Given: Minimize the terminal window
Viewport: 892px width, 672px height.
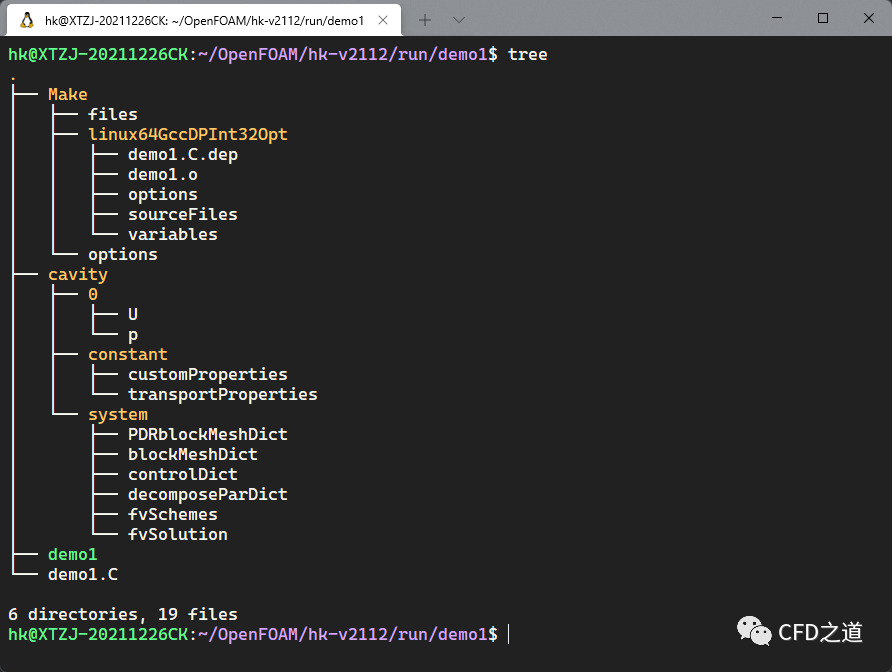Looking at the screenshot, I should 775,18.
